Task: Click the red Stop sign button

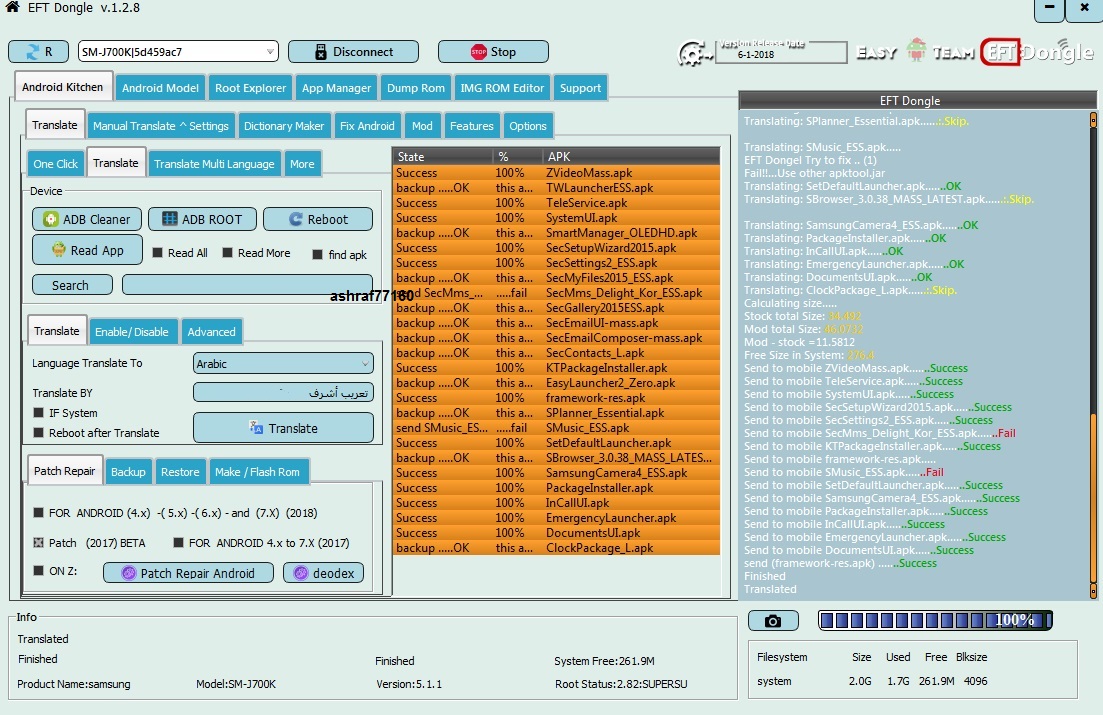Action: click(x=493, y=51)
